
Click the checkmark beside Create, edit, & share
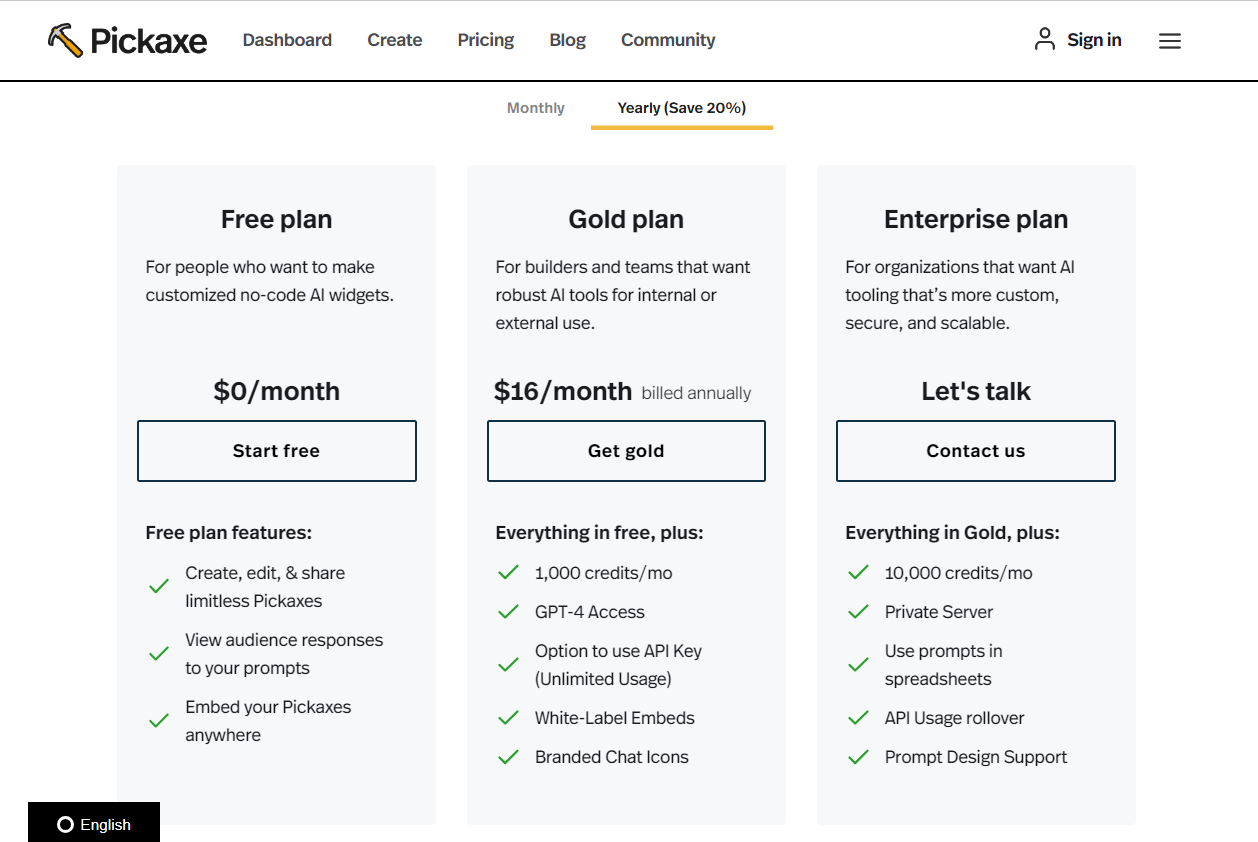(158, 587)
